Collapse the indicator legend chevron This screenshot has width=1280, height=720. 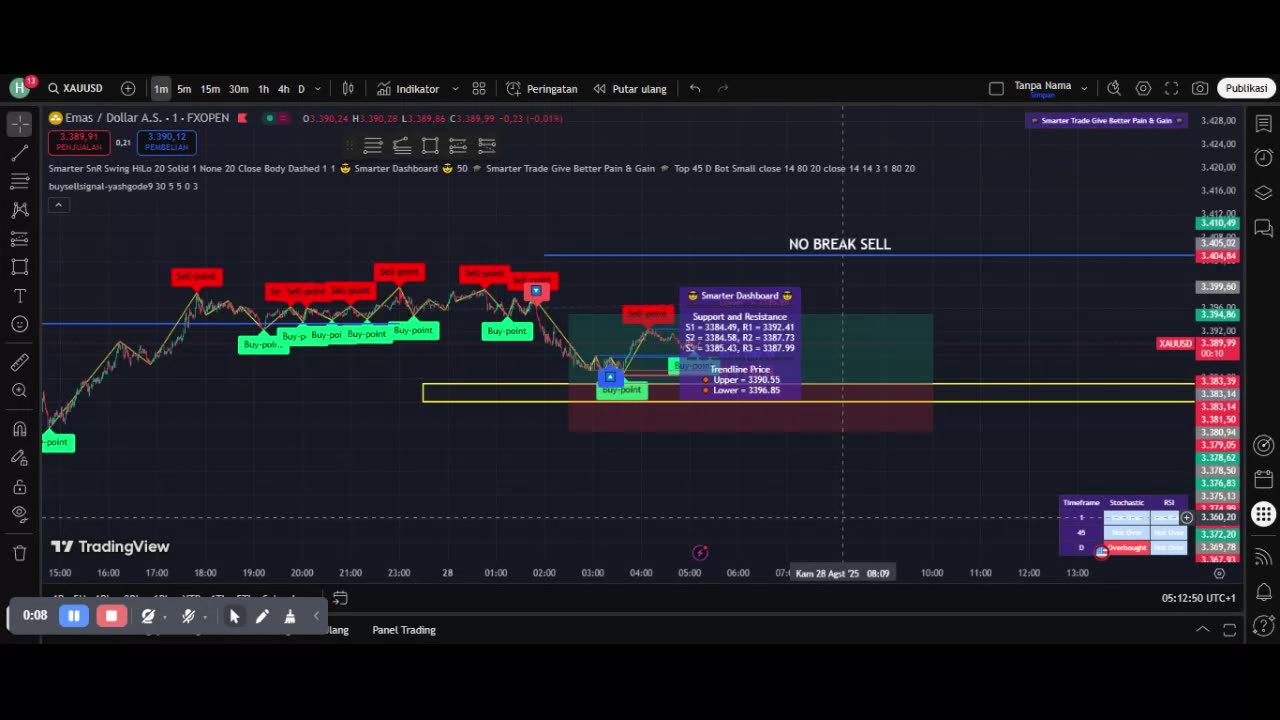point(58,205)
